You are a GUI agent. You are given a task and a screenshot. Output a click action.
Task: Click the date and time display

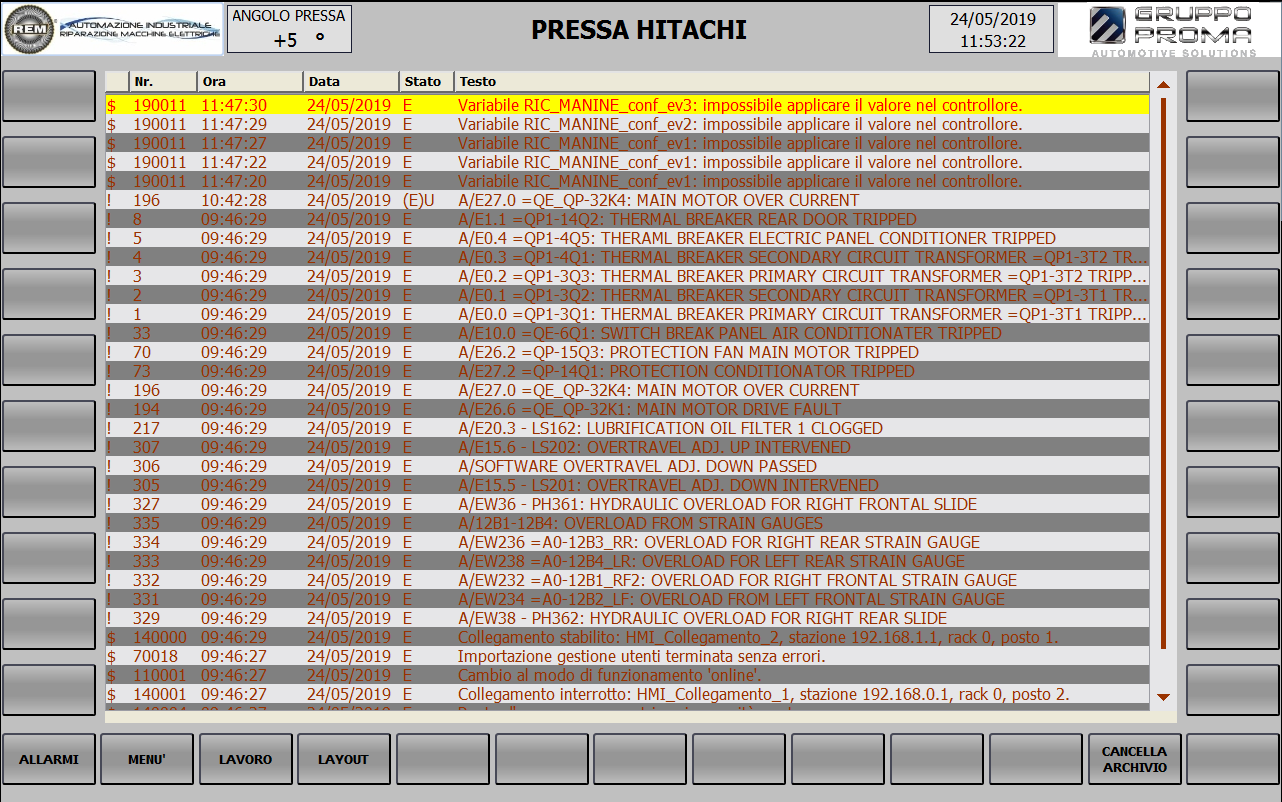coord(991,29)
